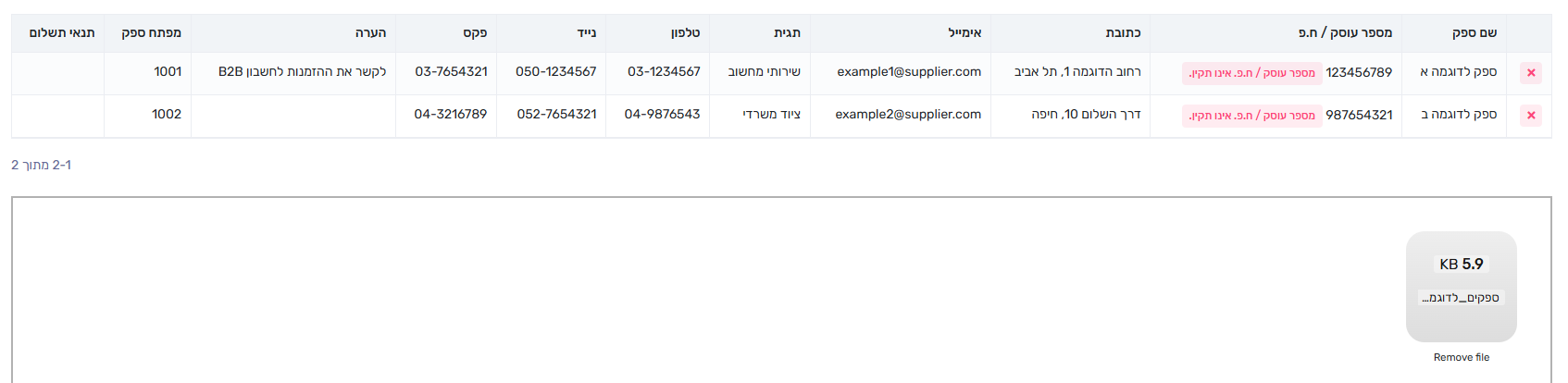Click the מפתח ספק column header

coord(151,32)
